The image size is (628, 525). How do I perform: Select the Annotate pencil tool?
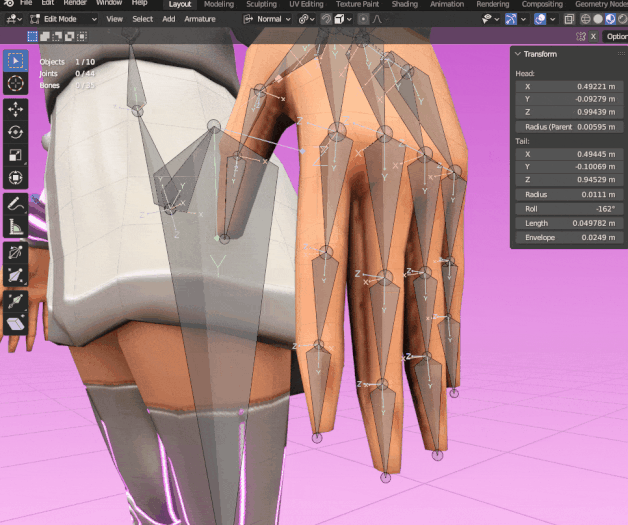click(x=16, y=204)
